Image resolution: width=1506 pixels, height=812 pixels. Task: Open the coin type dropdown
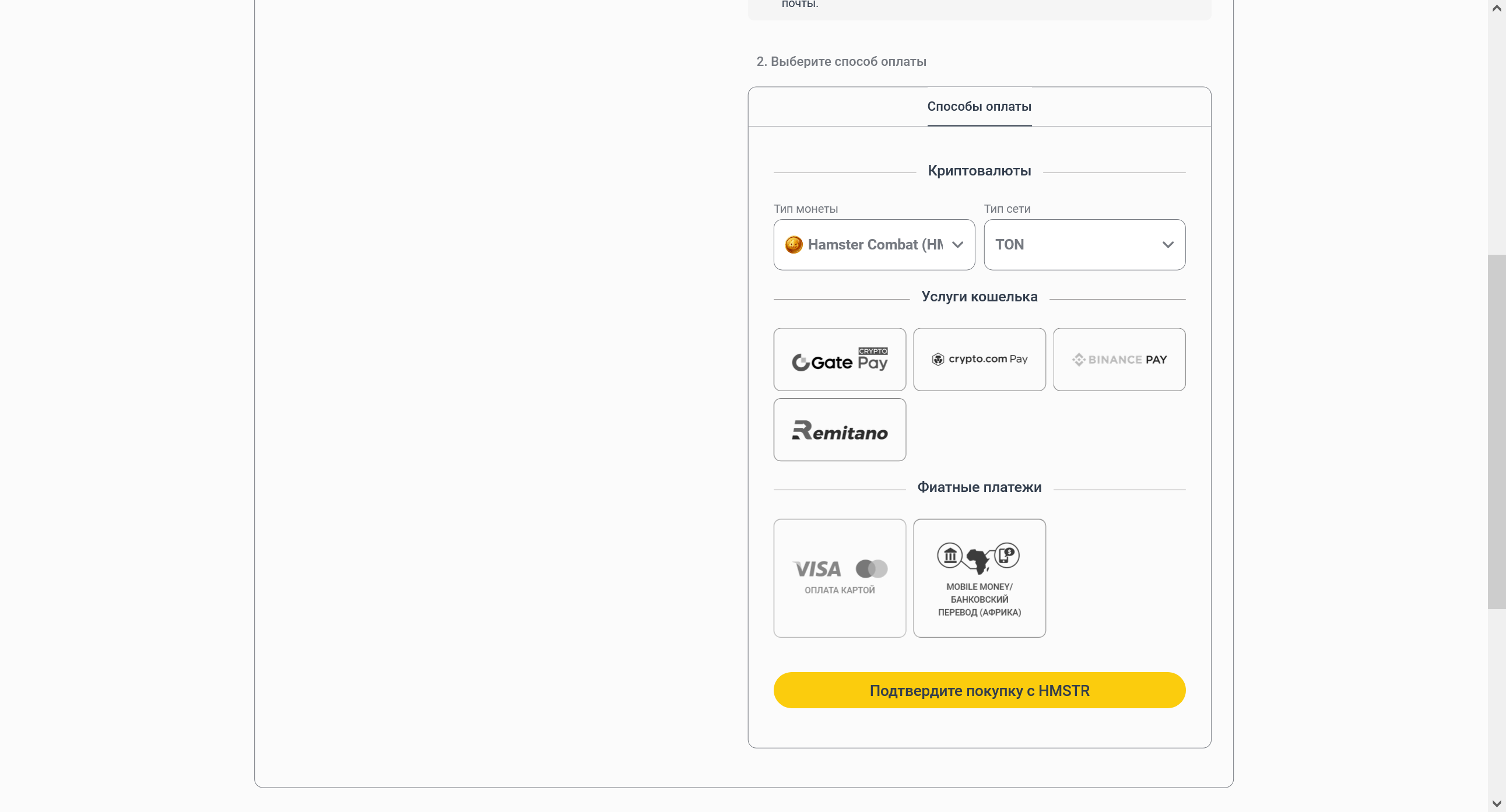tap(873, 245)
